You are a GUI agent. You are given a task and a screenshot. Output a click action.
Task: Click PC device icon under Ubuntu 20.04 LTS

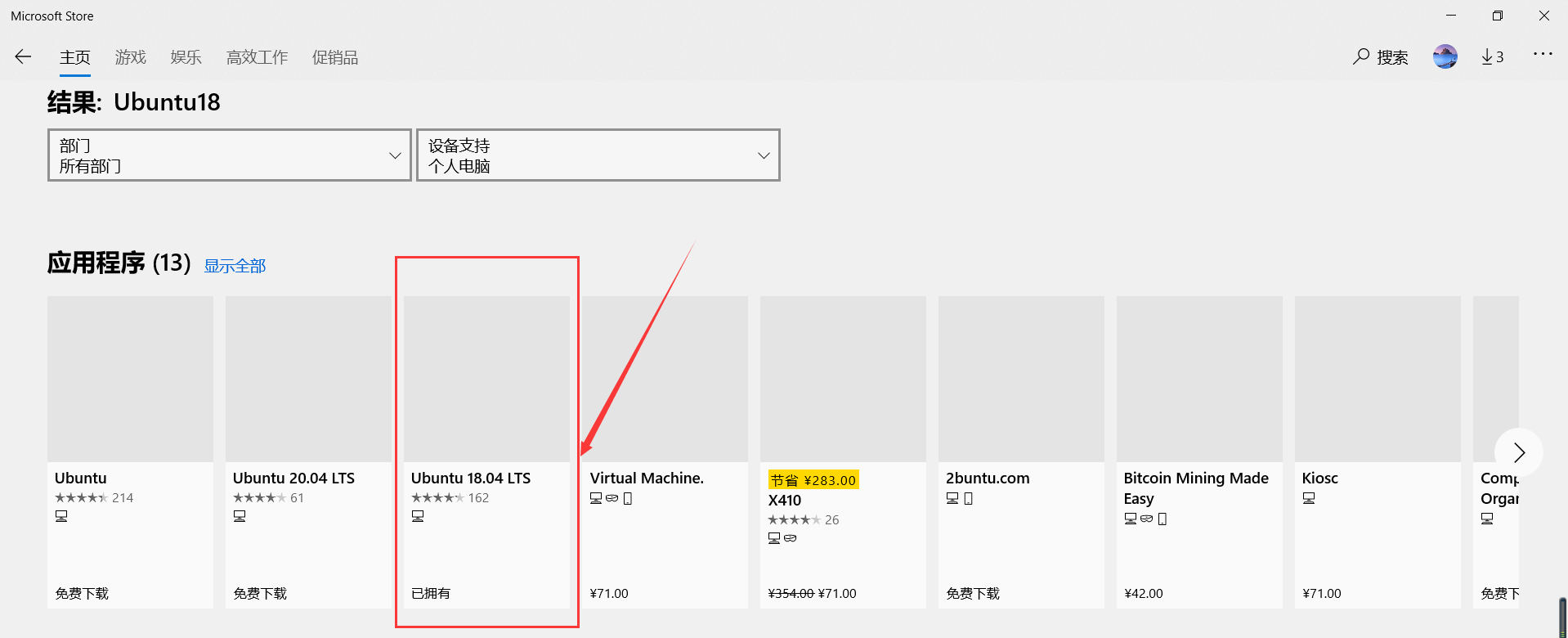[240, 516]
